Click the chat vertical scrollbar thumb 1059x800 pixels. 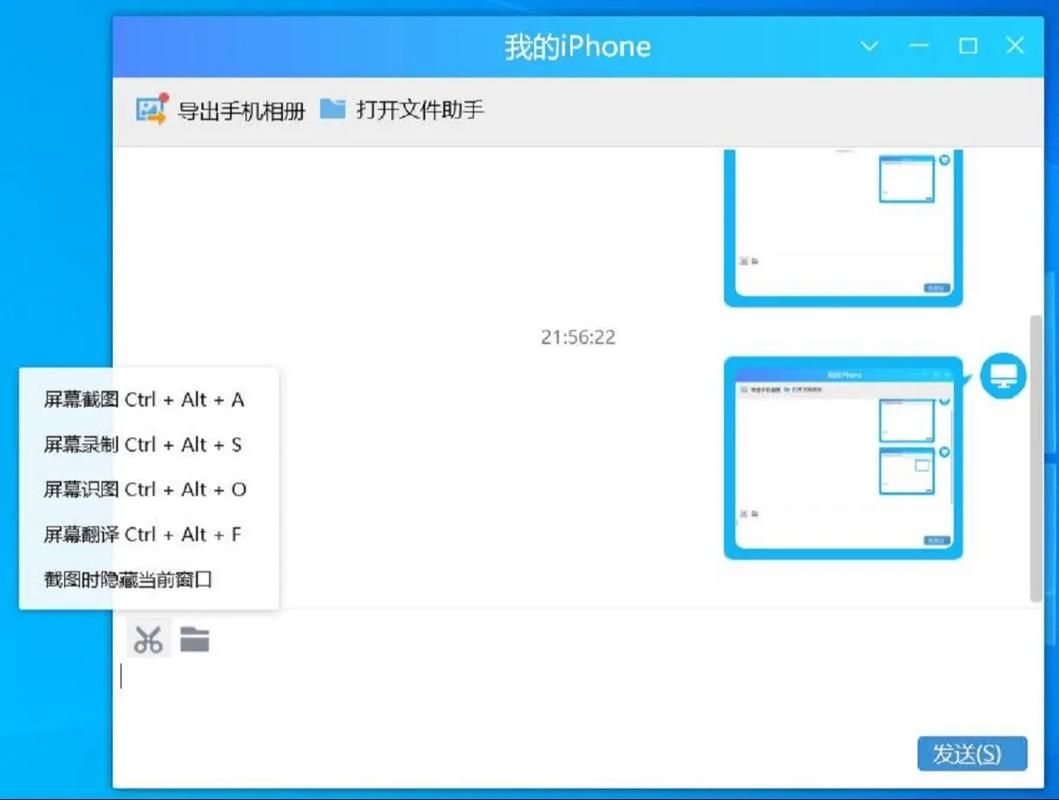(1036, 458)
